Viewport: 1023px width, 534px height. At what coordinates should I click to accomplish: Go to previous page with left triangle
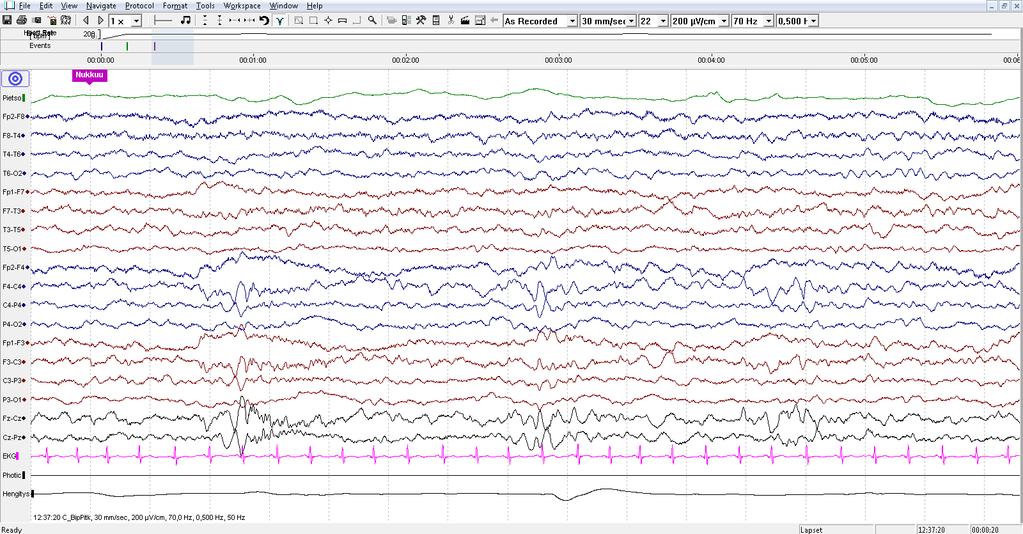tap(86, 20)
